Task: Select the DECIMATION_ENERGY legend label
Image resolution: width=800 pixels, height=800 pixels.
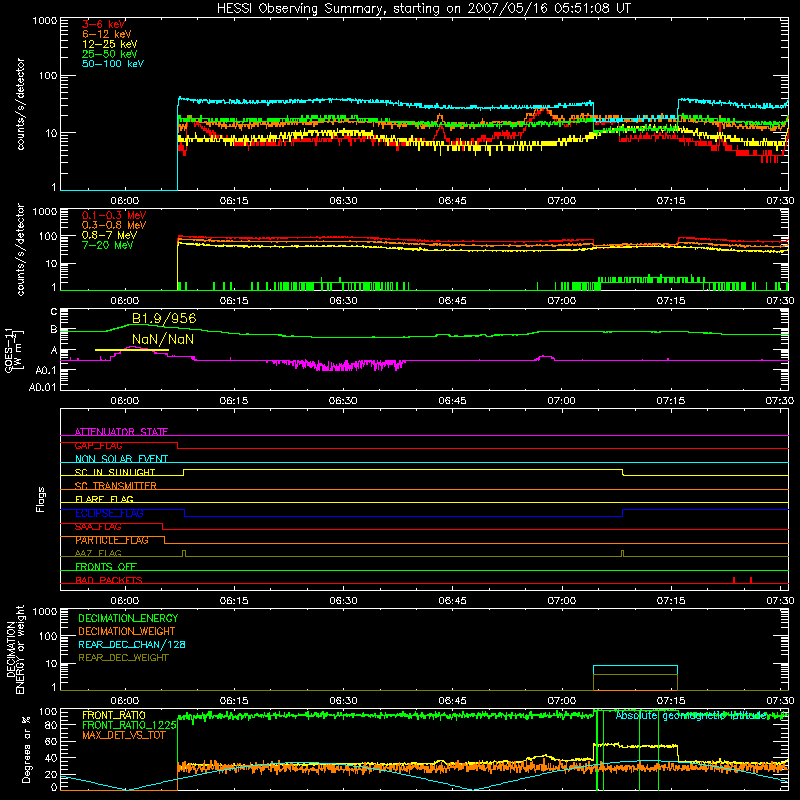Action: tap(128, 618)
